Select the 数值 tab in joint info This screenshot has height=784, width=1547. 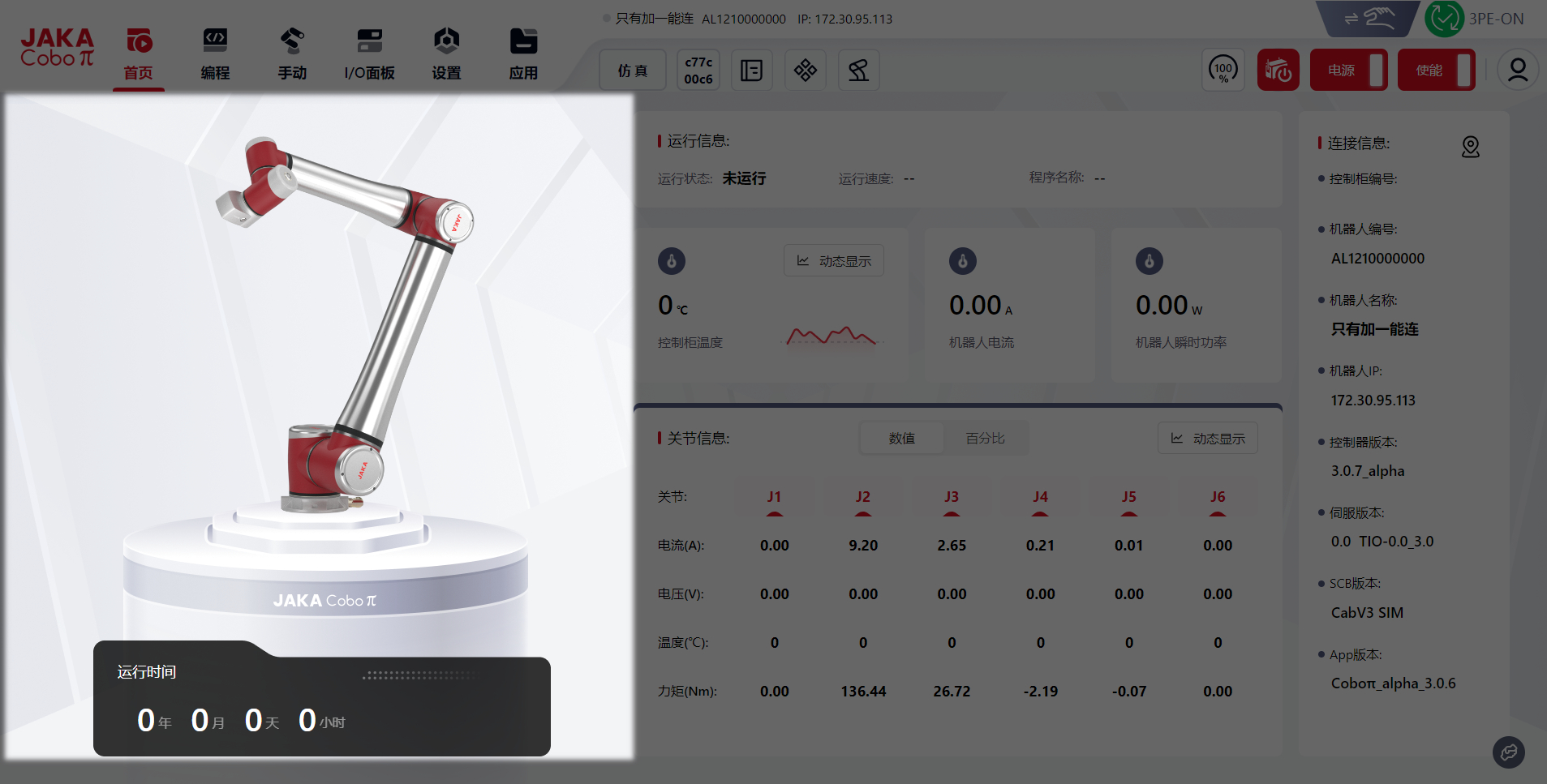[x=901, y=439]
